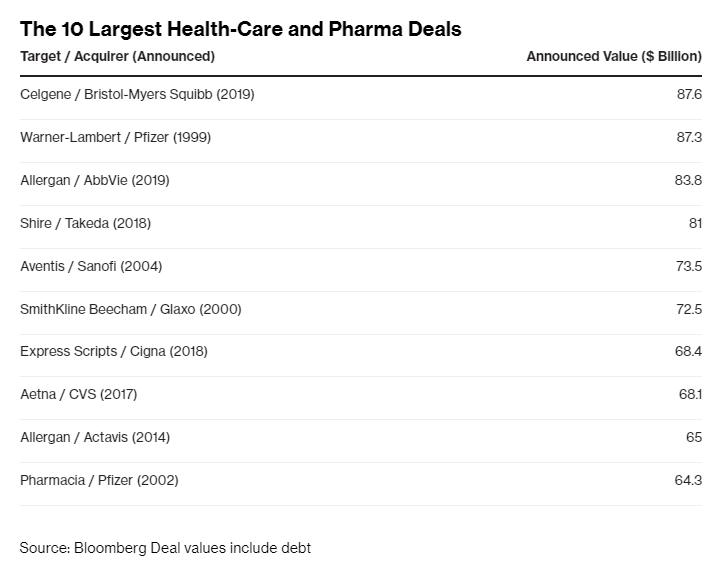Click the Pharmacia / Pfizer (2002) entry
724x569 pixels.
click(99, 480)
